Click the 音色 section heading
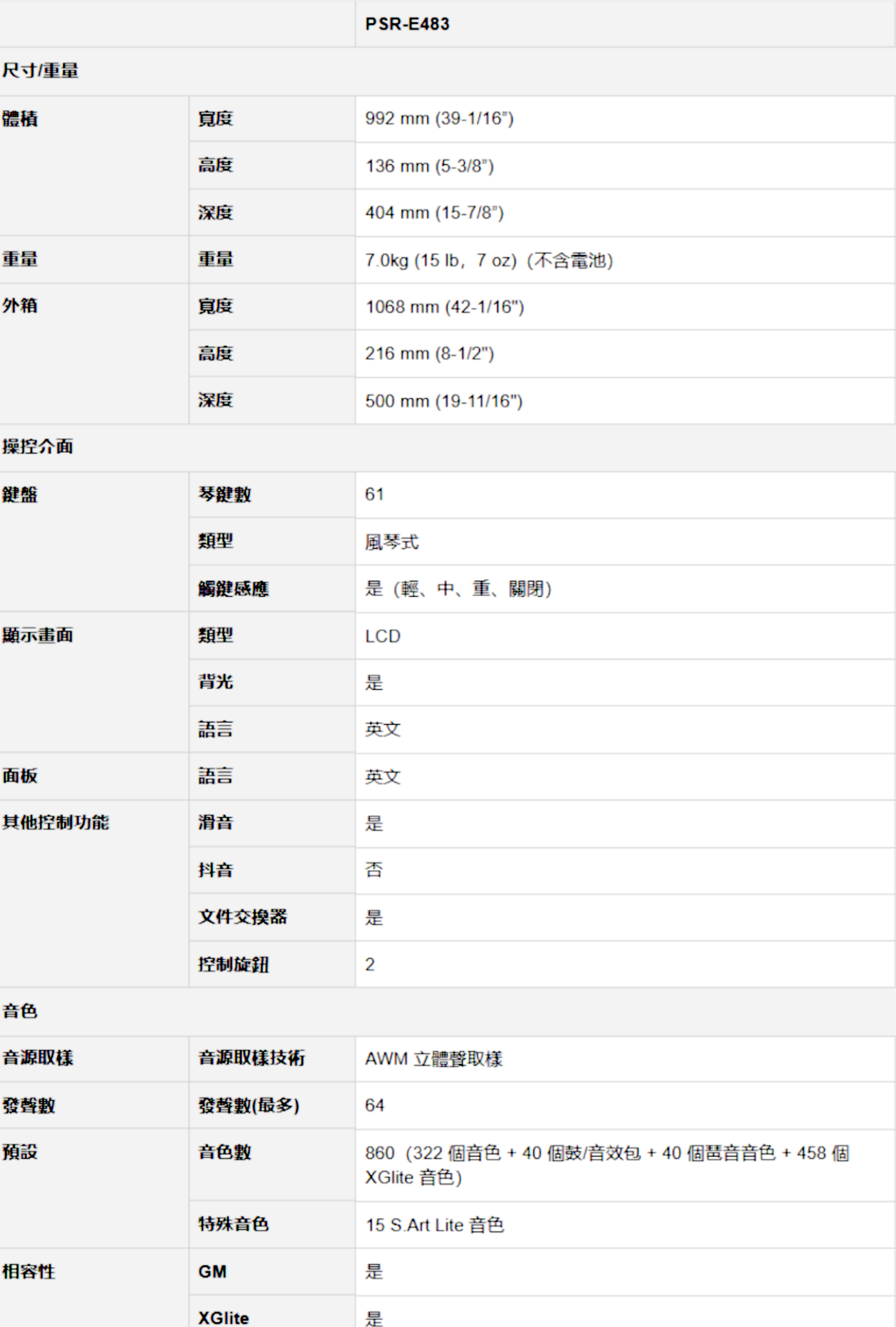This screenshot has width=896, height=1327. pyautogui.click(x=20, y=1011)
